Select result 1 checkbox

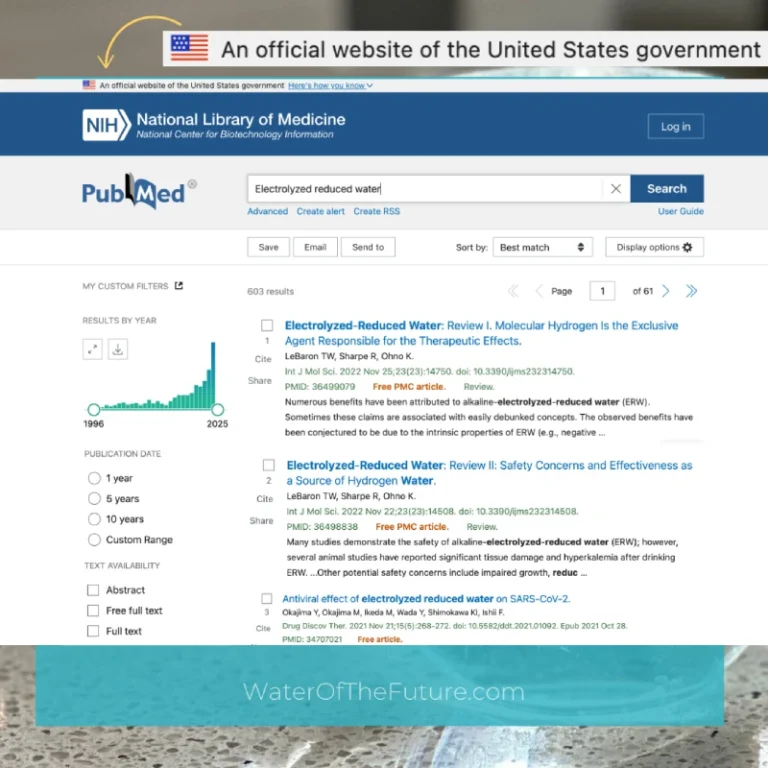pyautogui.click(x=267, y=325)
